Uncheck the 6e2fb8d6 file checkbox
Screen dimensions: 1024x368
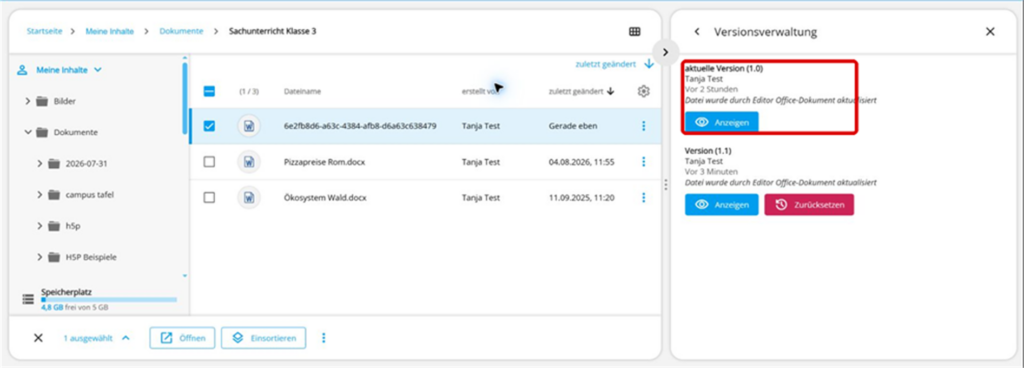pos(209,126)
